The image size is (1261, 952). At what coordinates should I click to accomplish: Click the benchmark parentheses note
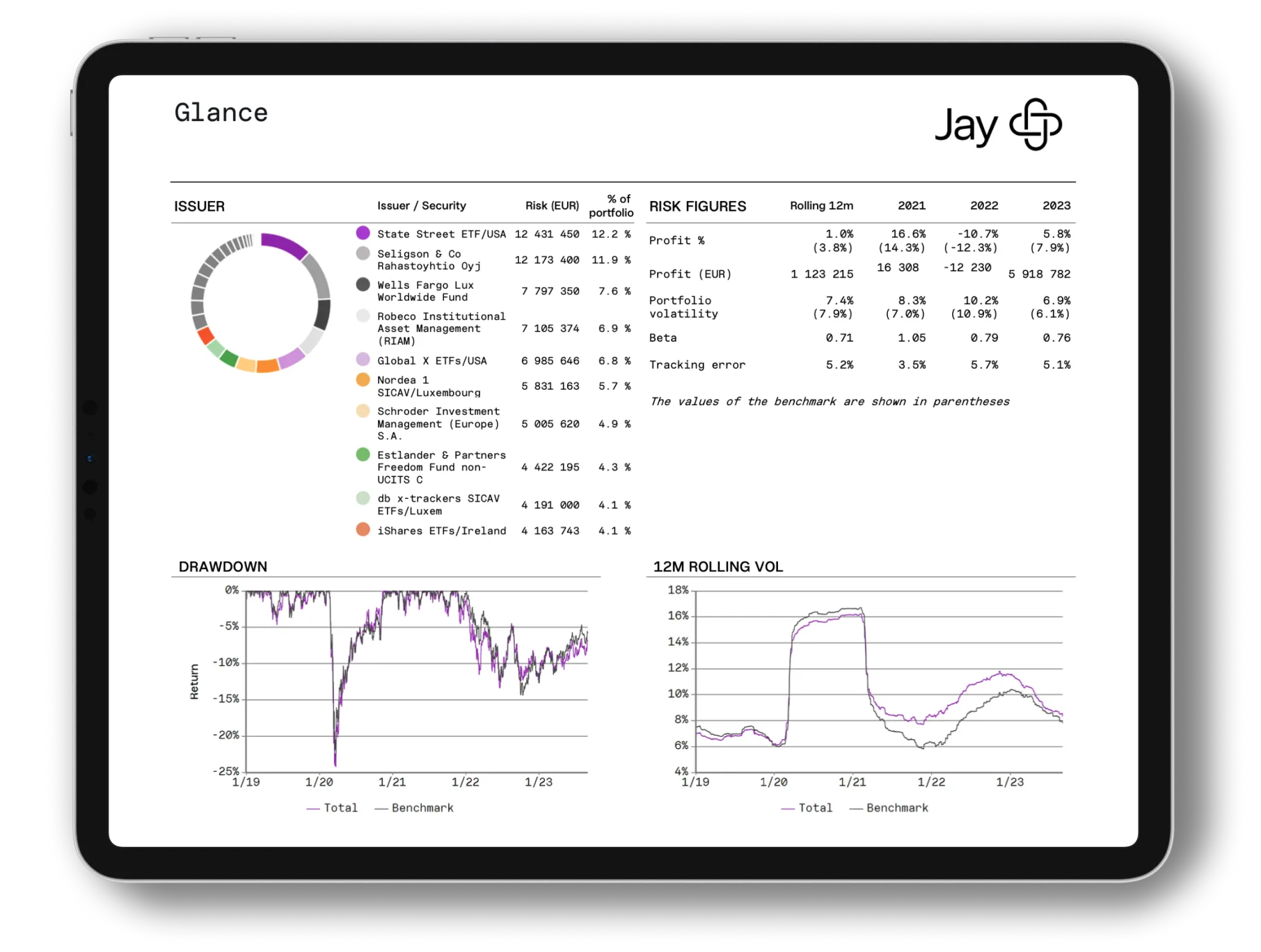830,402
